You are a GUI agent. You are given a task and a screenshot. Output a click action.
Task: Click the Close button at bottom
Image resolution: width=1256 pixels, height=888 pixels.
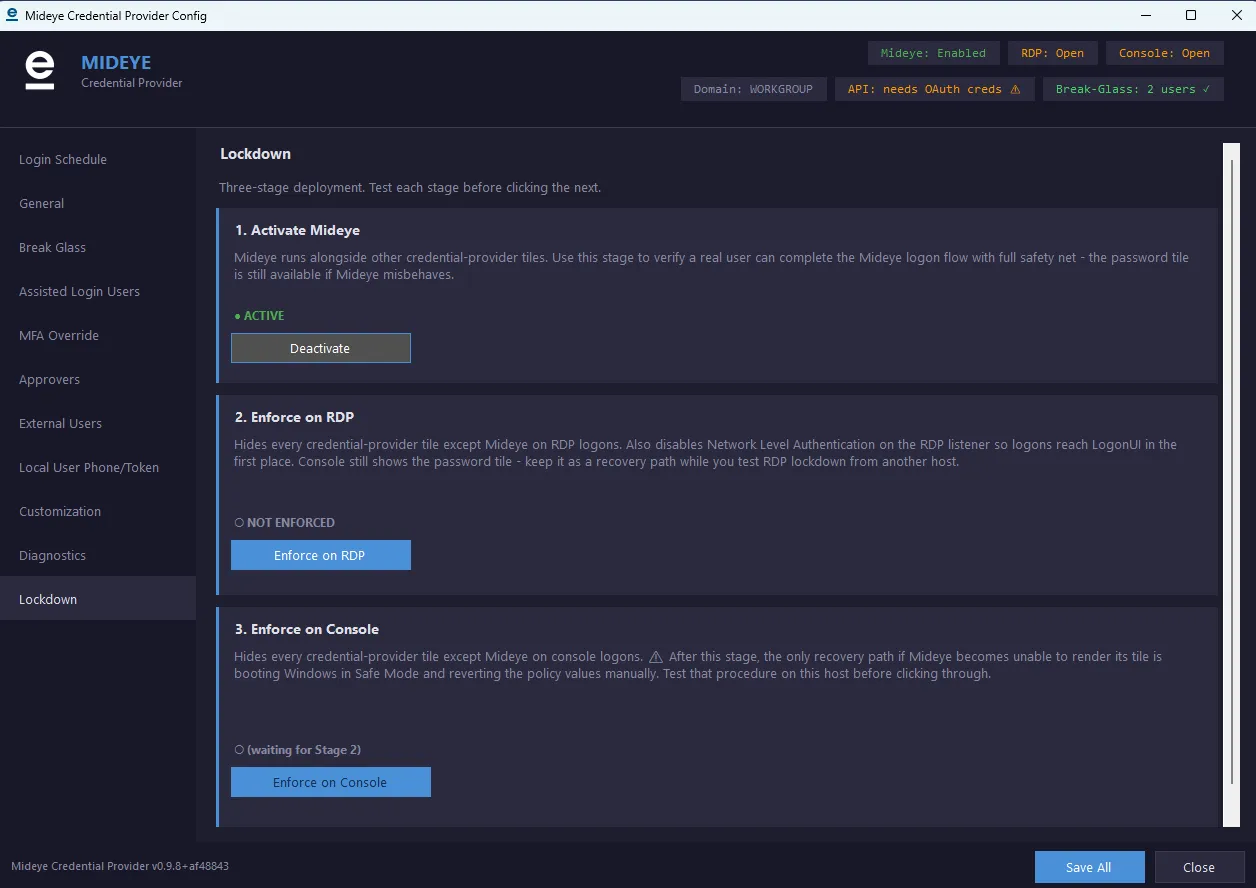click(1198, 867)
